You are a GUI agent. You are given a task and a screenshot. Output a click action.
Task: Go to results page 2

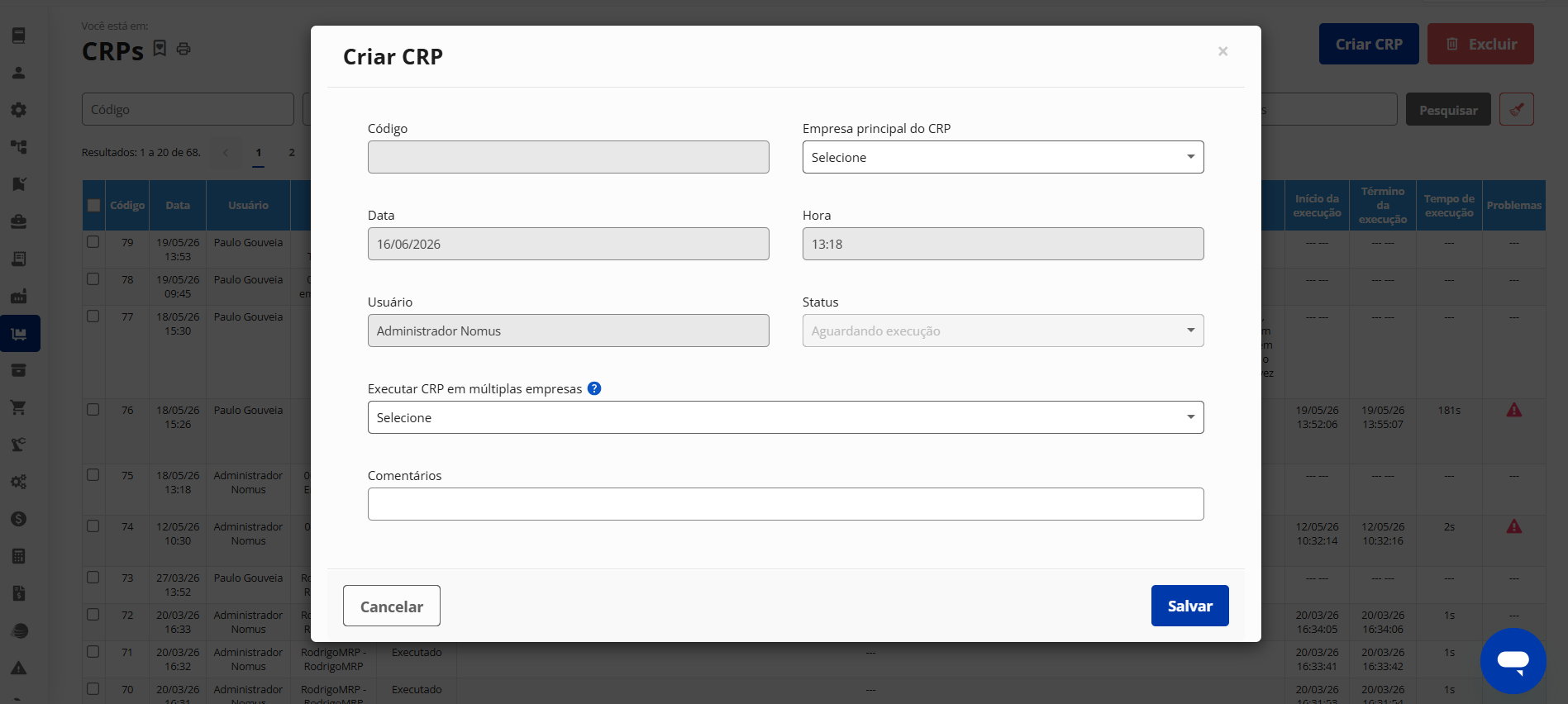(292, 153)
